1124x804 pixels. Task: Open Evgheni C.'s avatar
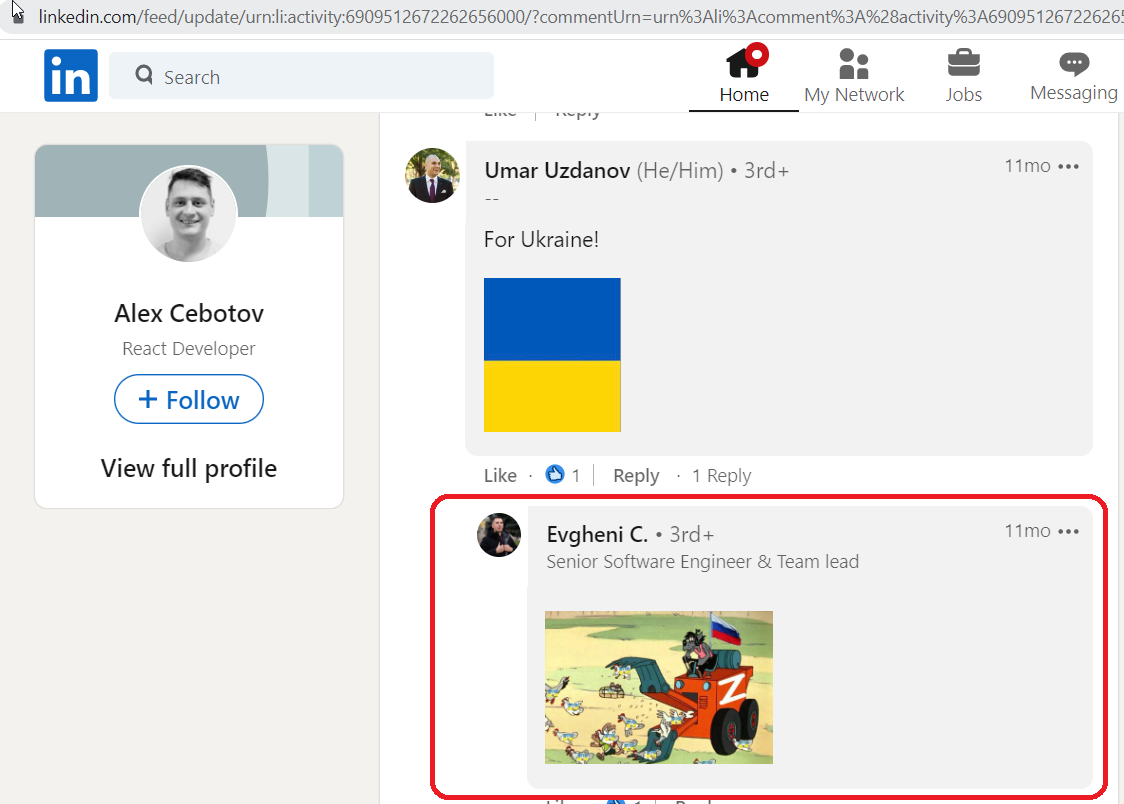[499, 535]
